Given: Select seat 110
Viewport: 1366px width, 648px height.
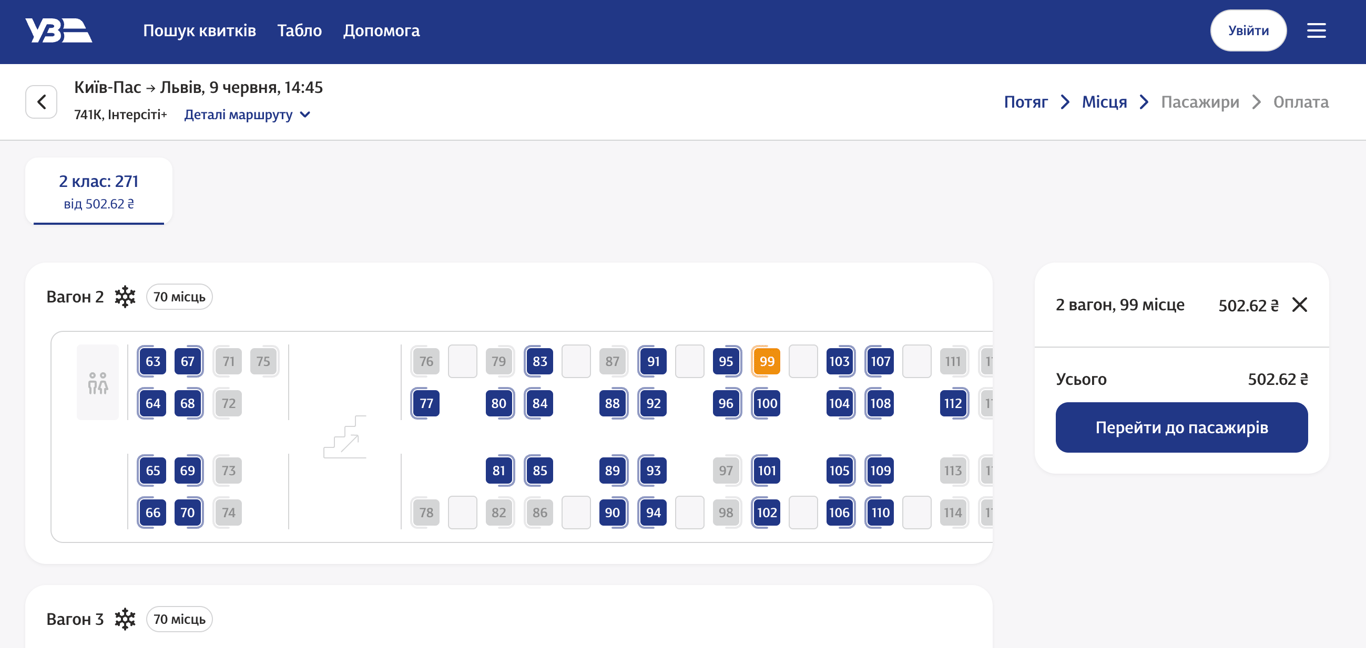Looking at the screenshot, I should (880, 513).
